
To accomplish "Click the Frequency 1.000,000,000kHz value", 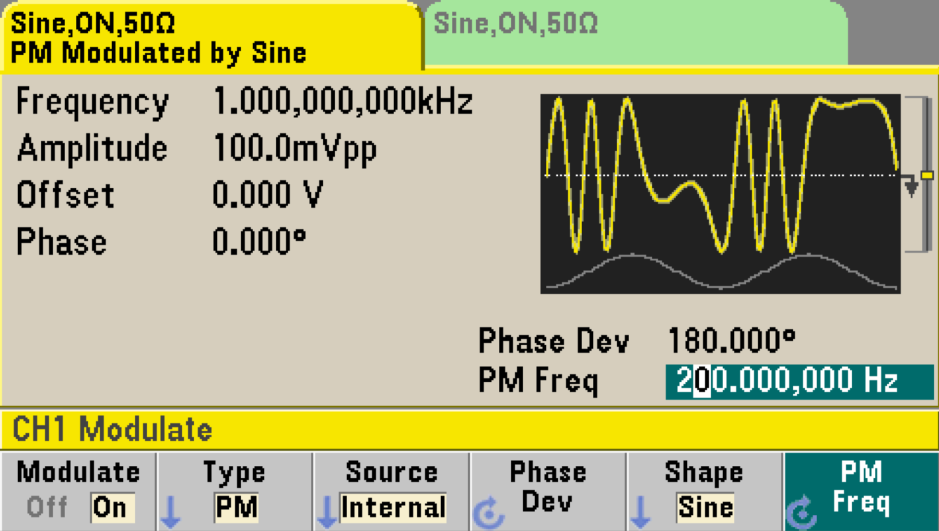I will (343, 102).
